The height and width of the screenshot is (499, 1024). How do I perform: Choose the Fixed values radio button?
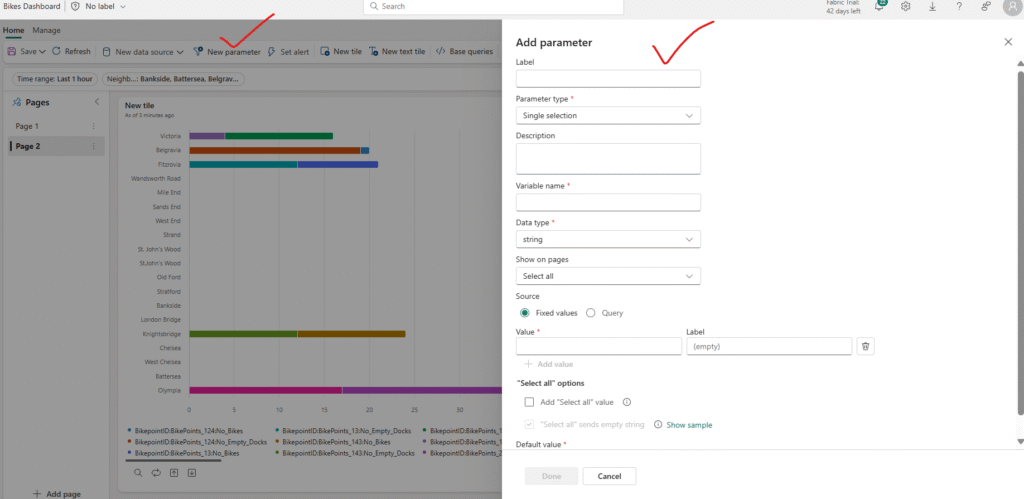525,313
